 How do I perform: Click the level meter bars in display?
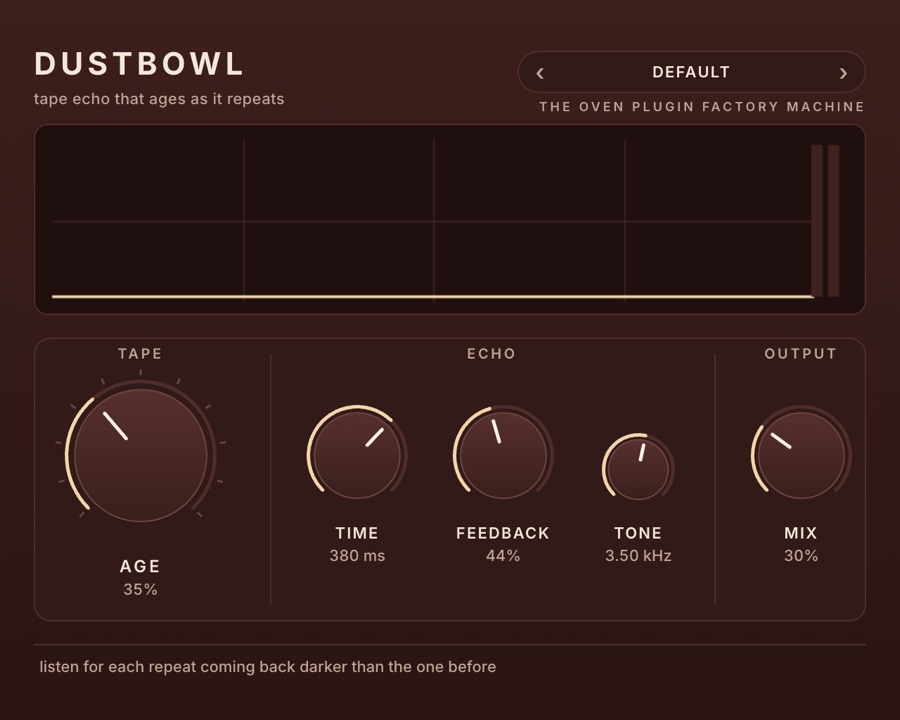tap(825, 220)
